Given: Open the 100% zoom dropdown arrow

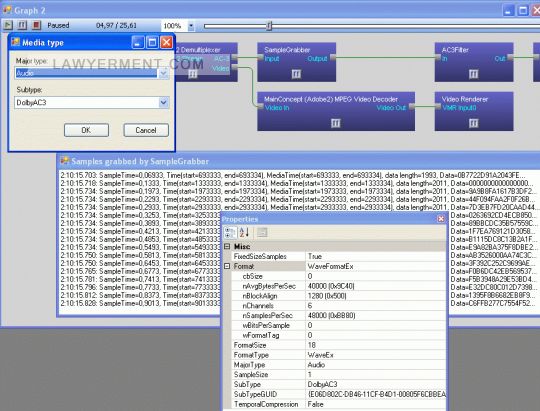Looking at the screenshot, I should [x=191, y=25].
